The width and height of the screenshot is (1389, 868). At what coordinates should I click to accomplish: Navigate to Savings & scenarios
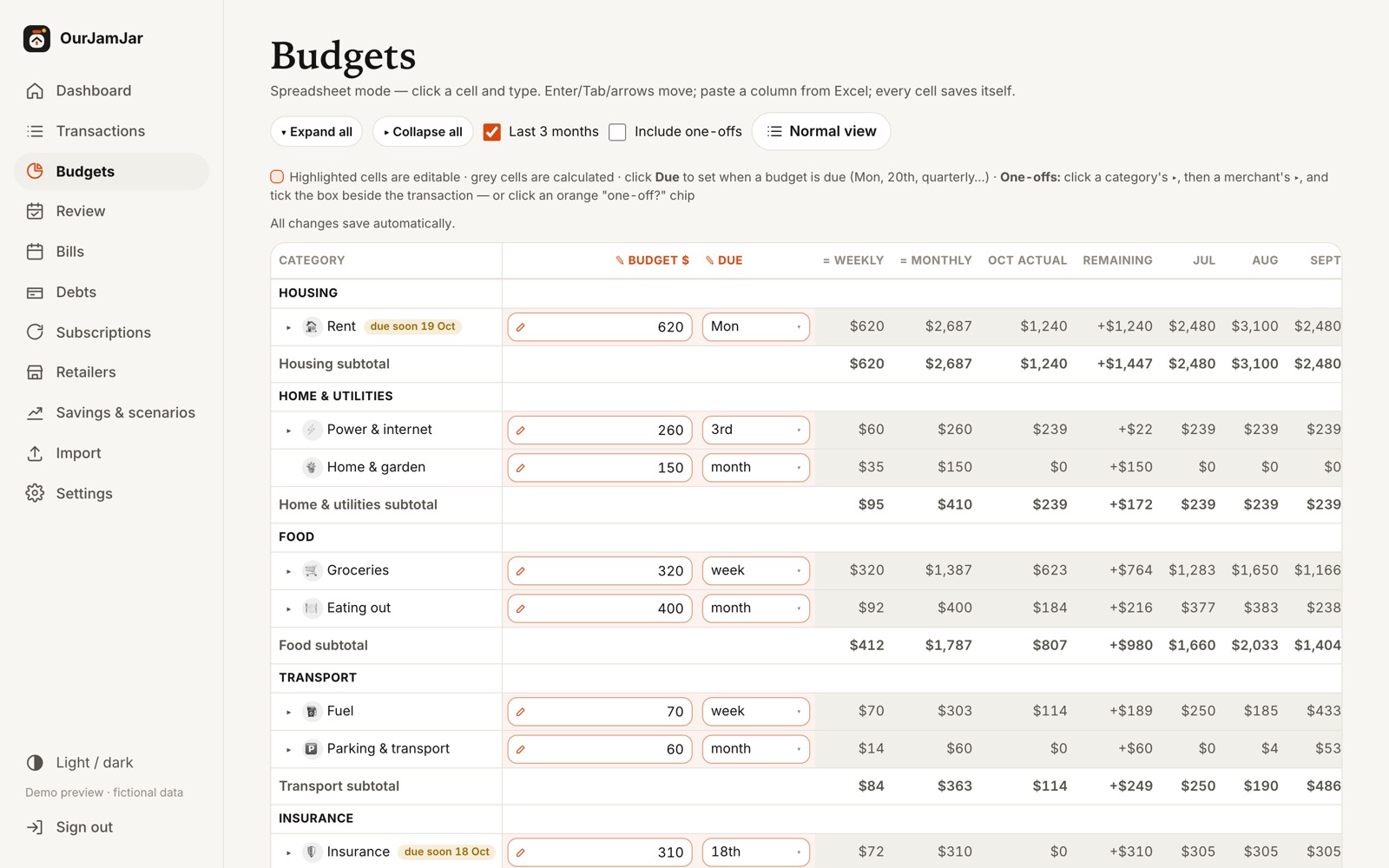(x=111, y=413)
